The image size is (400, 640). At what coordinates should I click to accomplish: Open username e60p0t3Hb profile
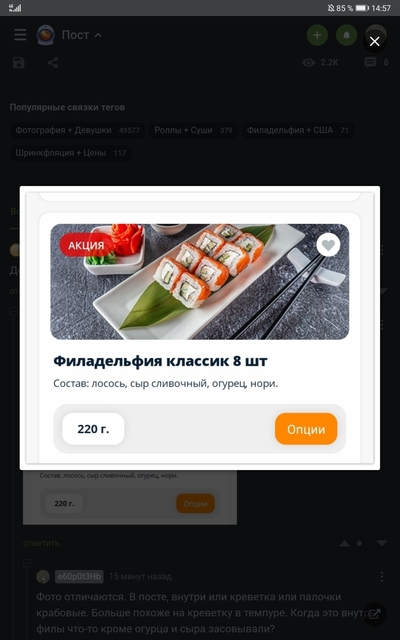point(79,576)
